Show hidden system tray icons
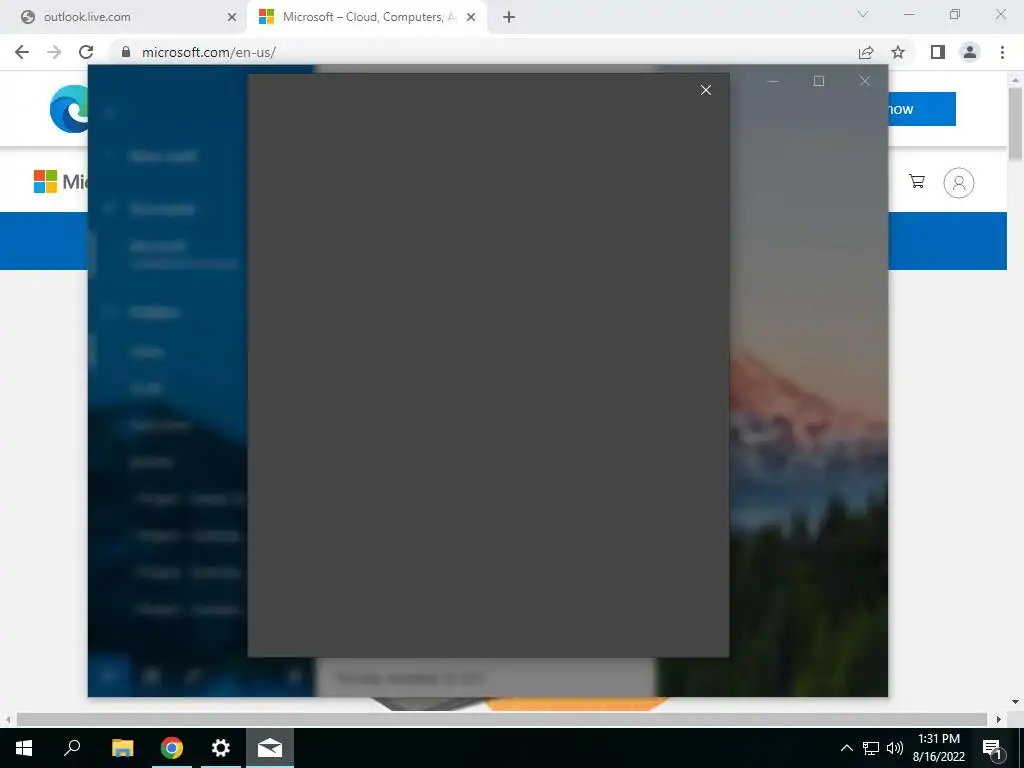 [x=846, y=748]
